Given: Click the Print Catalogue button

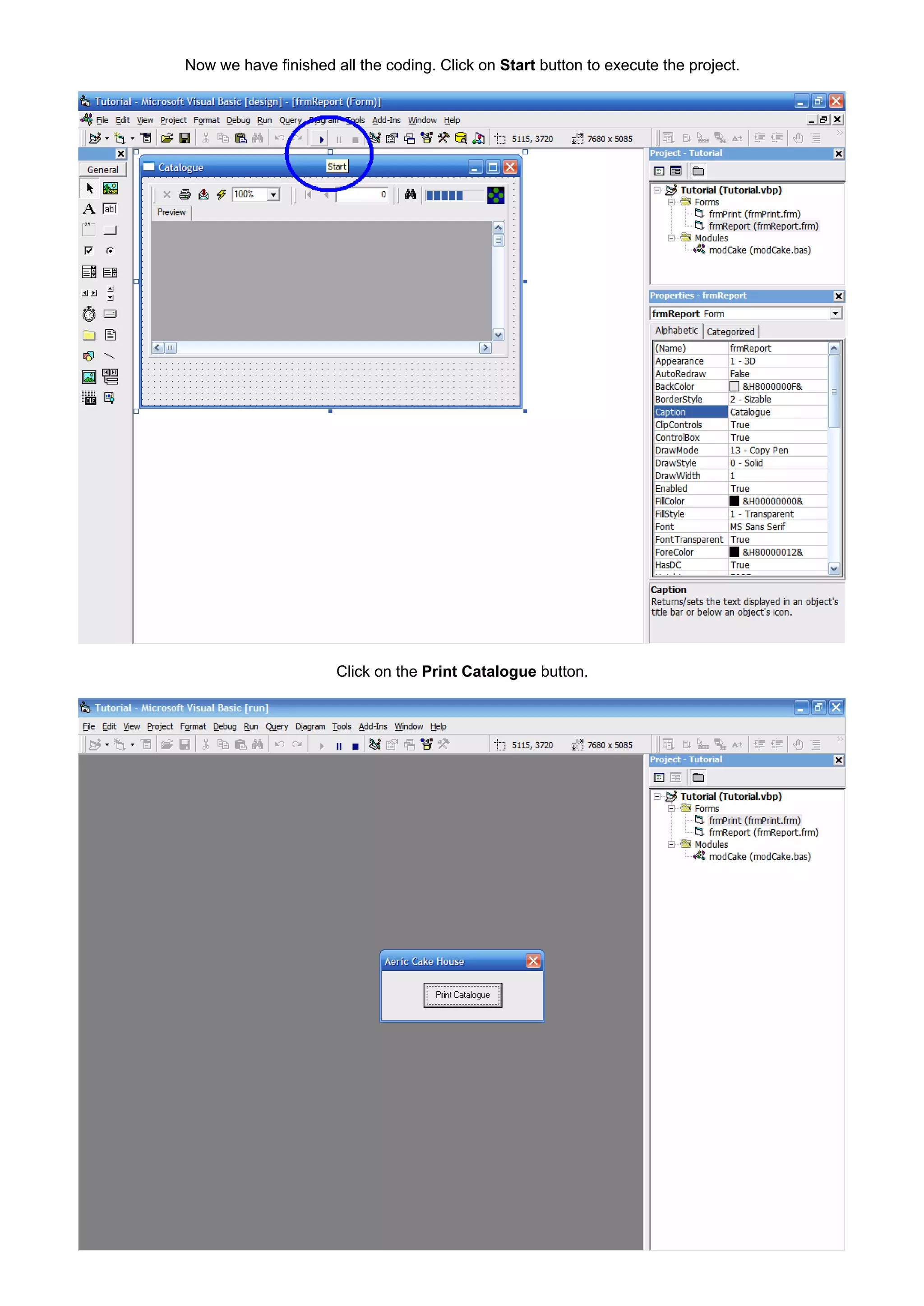Looking at the screenshot, I should 462,995.
